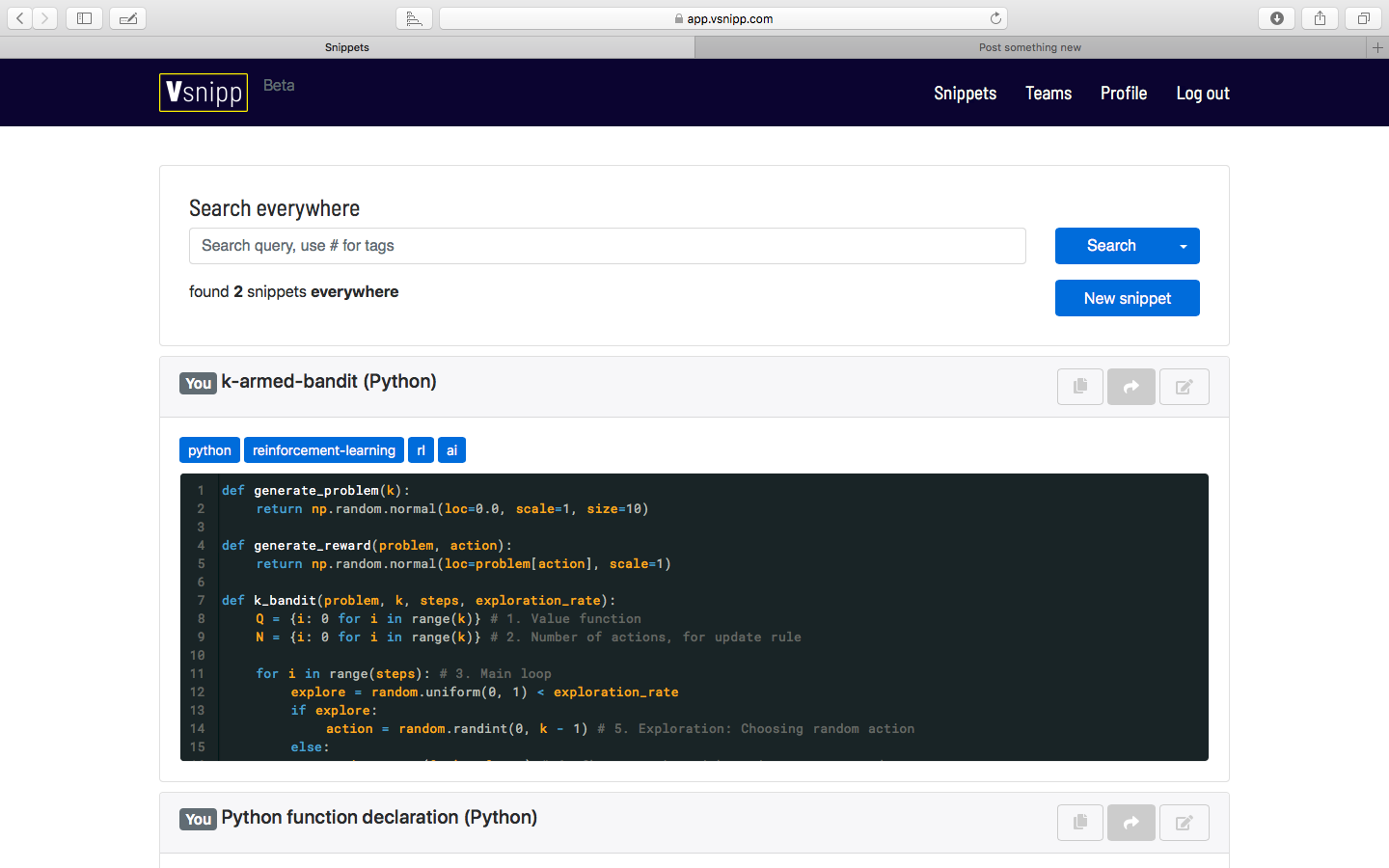The height and width of the screenshot is (868, 1389).
Task: Open the Teams nav item
Action: coord(1049,94)
